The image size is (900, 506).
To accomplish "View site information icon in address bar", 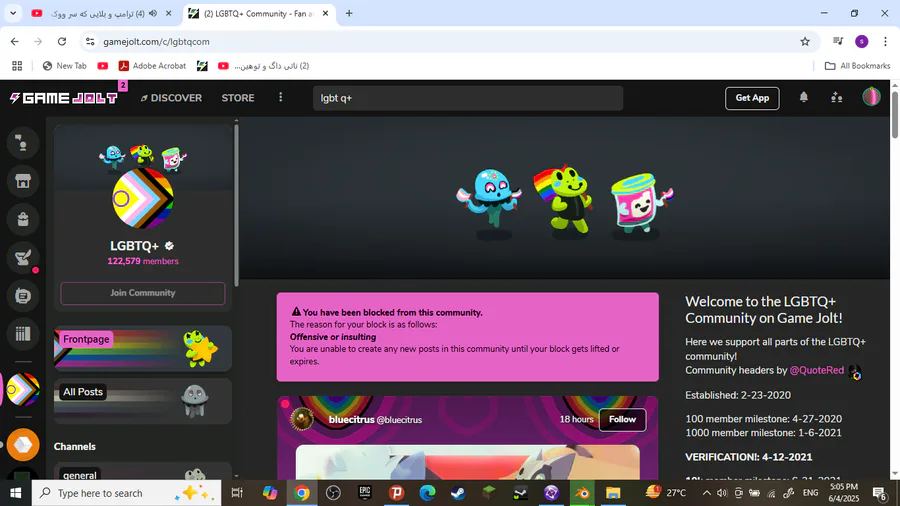I will [x=90, y=41].
